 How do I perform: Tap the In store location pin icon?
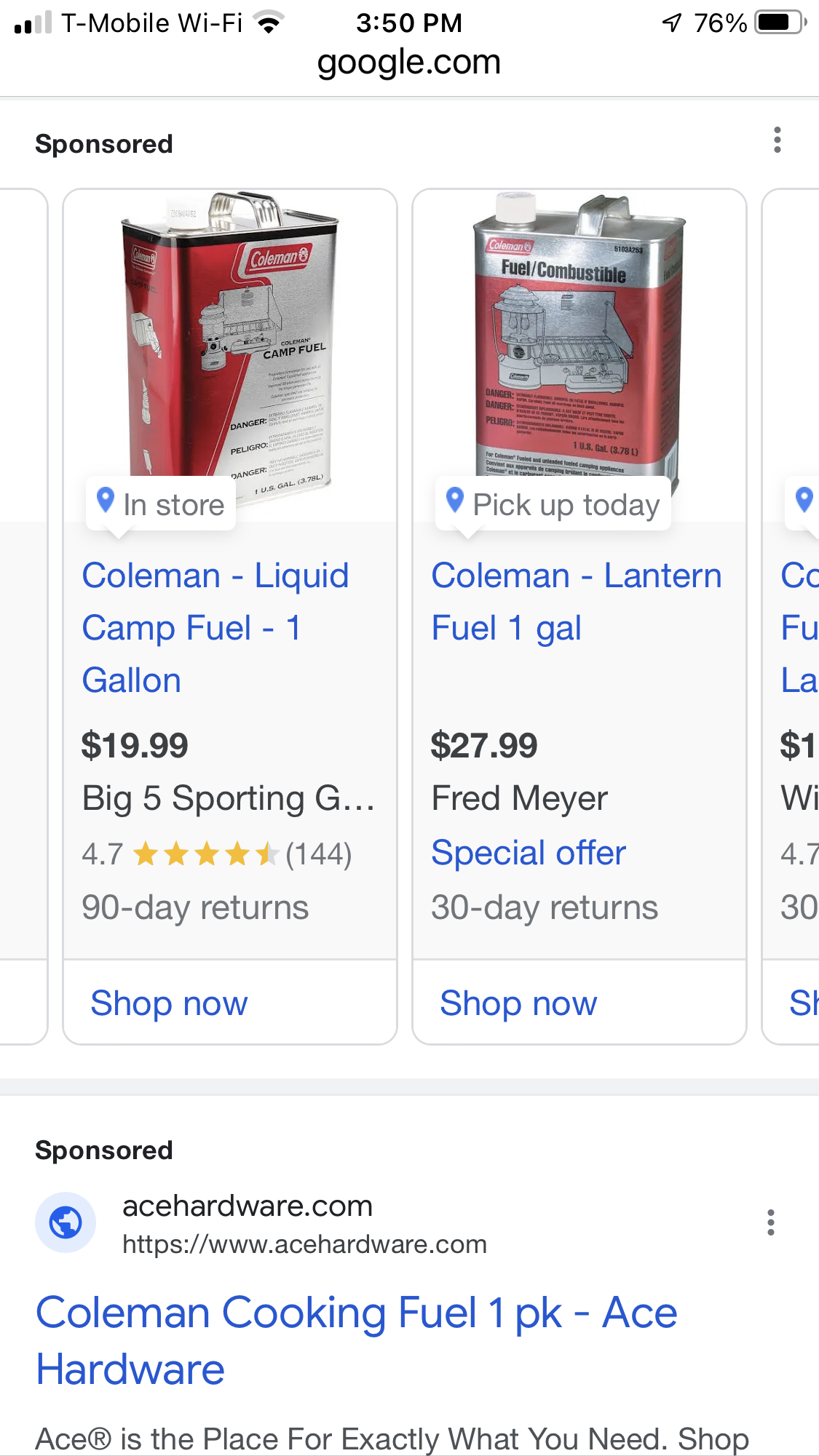coord(106,501)
